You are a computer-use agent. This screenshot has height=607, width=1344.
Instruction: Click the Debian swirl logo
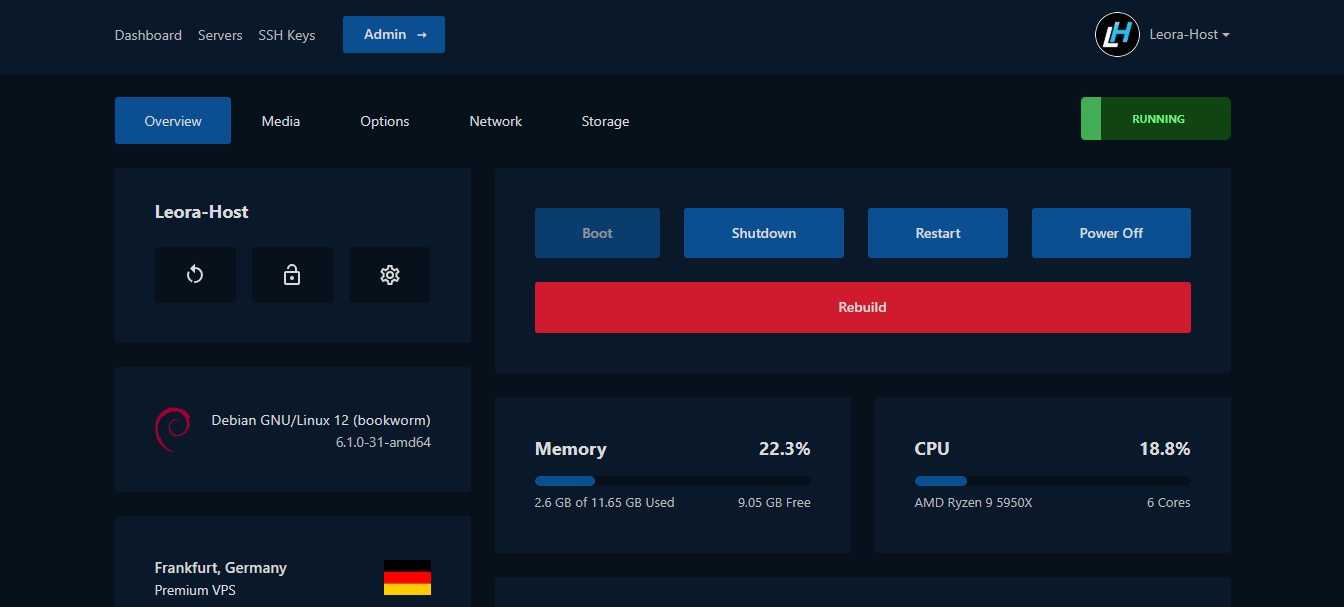click(x=172, y=430)
